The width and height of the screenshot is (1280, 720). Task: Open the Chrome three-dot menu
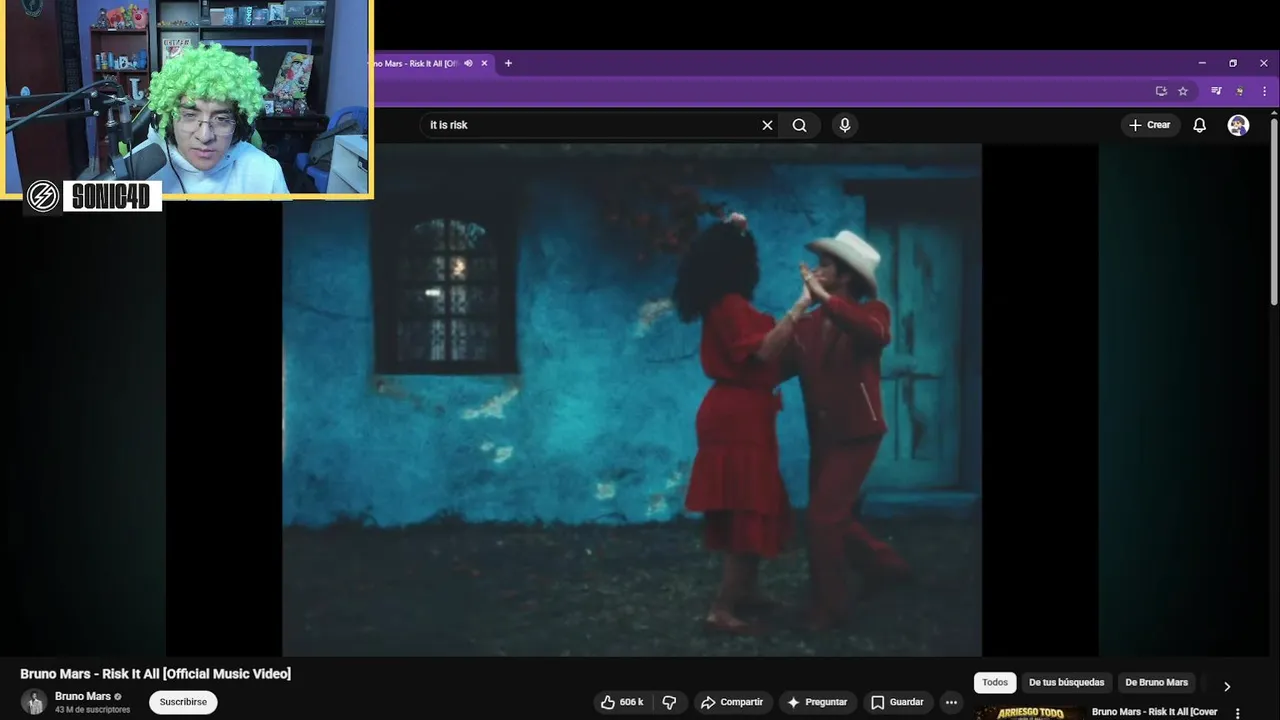pyautogui.click(x=1265, y=91)
